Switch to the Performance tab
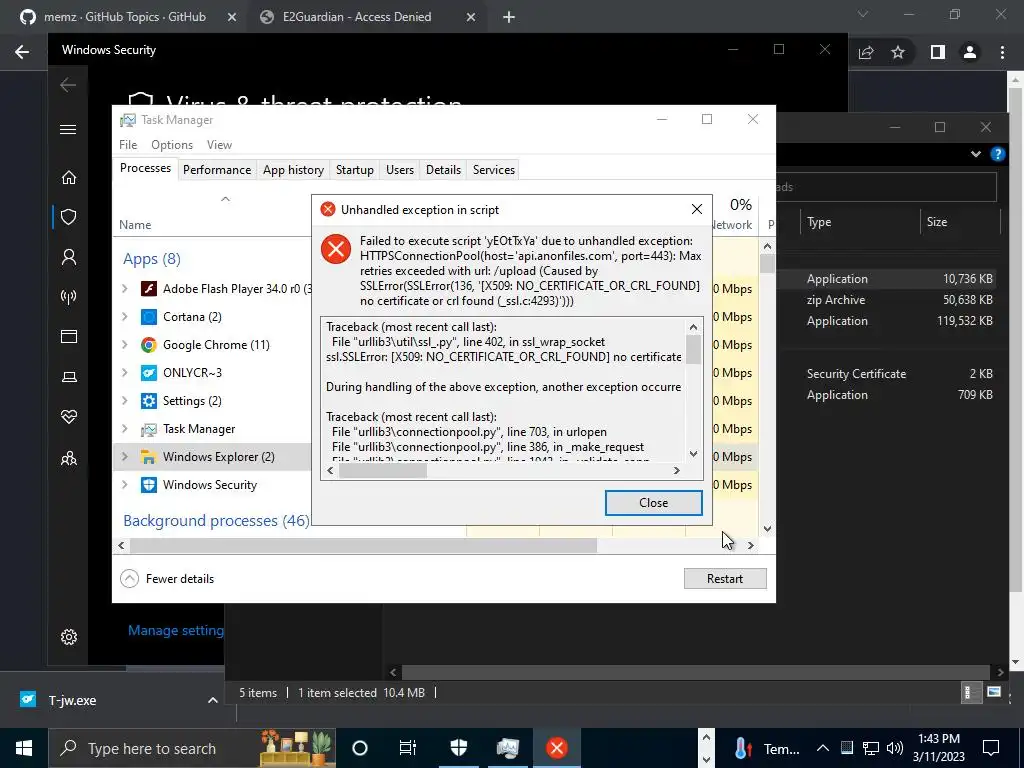1024x768 pixels. pos(217,170)
